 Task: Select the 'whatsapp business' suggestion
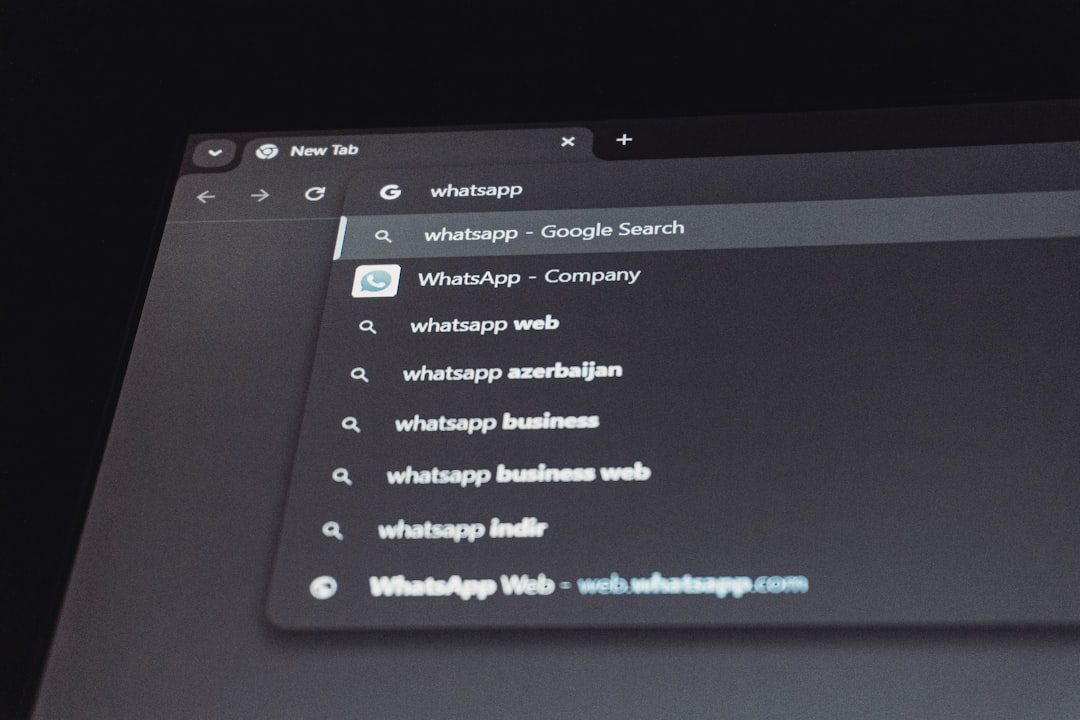click(497, 422)
